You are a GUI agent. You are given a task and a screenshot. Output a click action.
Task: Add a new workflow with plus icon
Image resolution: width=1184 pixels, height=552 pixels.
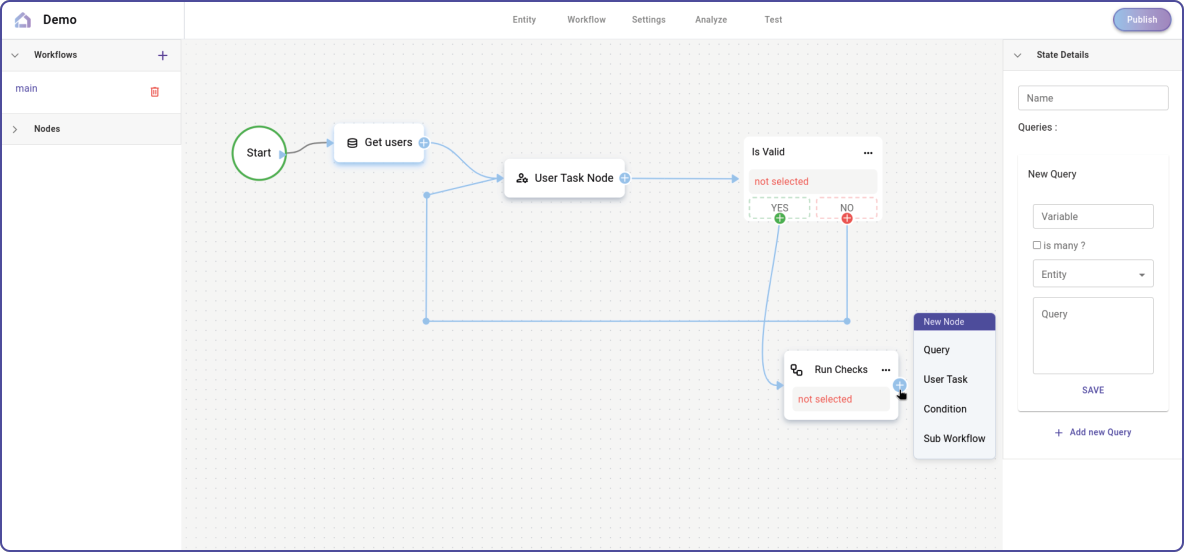pyautogui.click(x=163, y=56)
